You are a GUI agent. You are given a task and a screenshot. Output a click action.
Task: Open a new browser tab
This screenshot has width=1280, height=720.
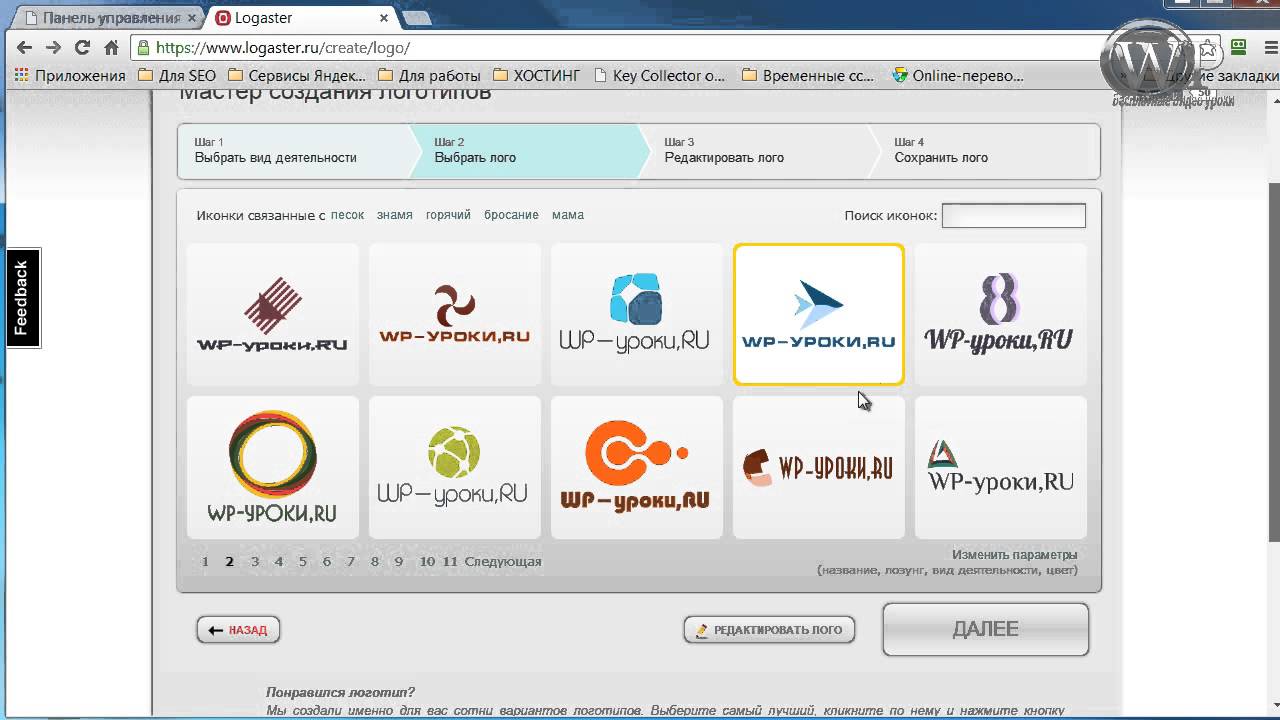click(418, 18)
